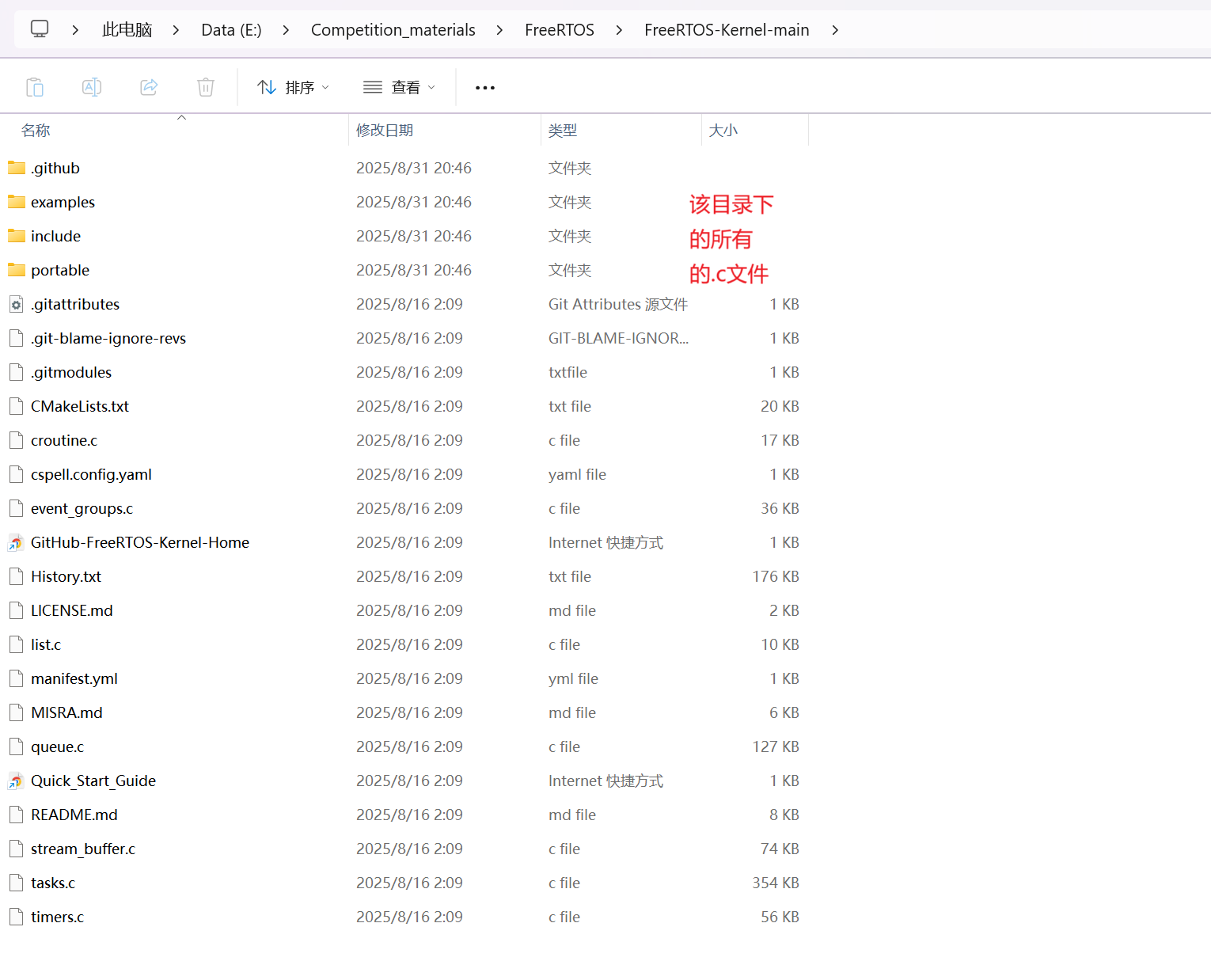Open the 查看 (View) dropdown
Screen dimensions: 1211x980
coord(400,87)
